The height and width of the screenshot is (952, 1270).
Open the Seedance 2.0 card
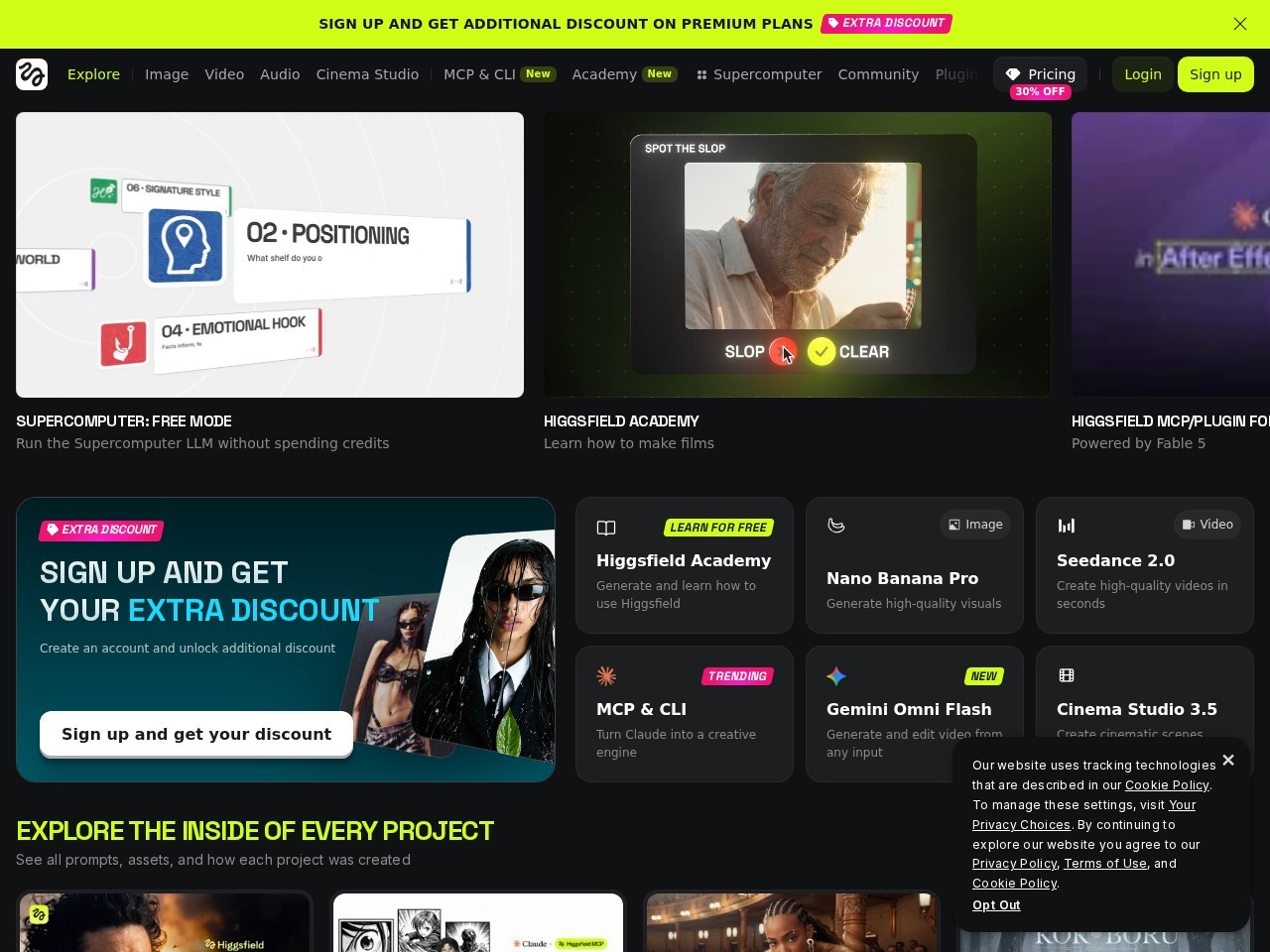coord(1145,565)
